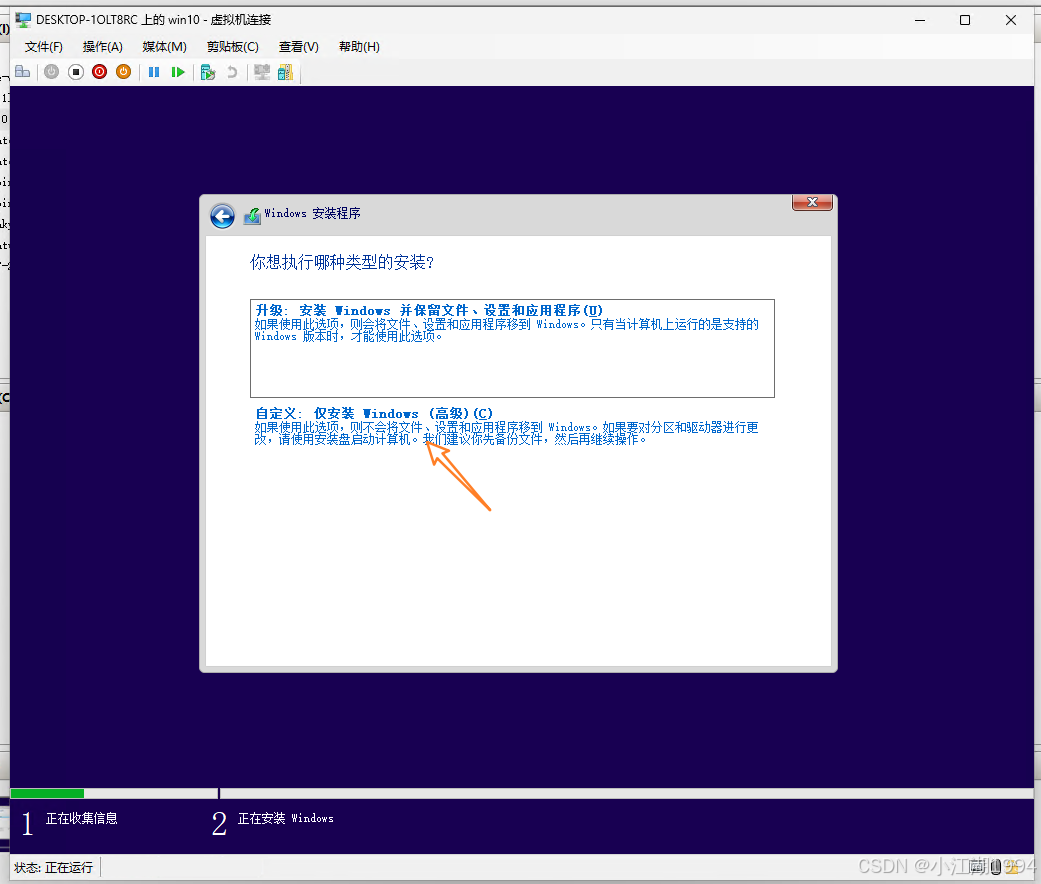Open the 媒体(M) menu

(x=164, y=46)
